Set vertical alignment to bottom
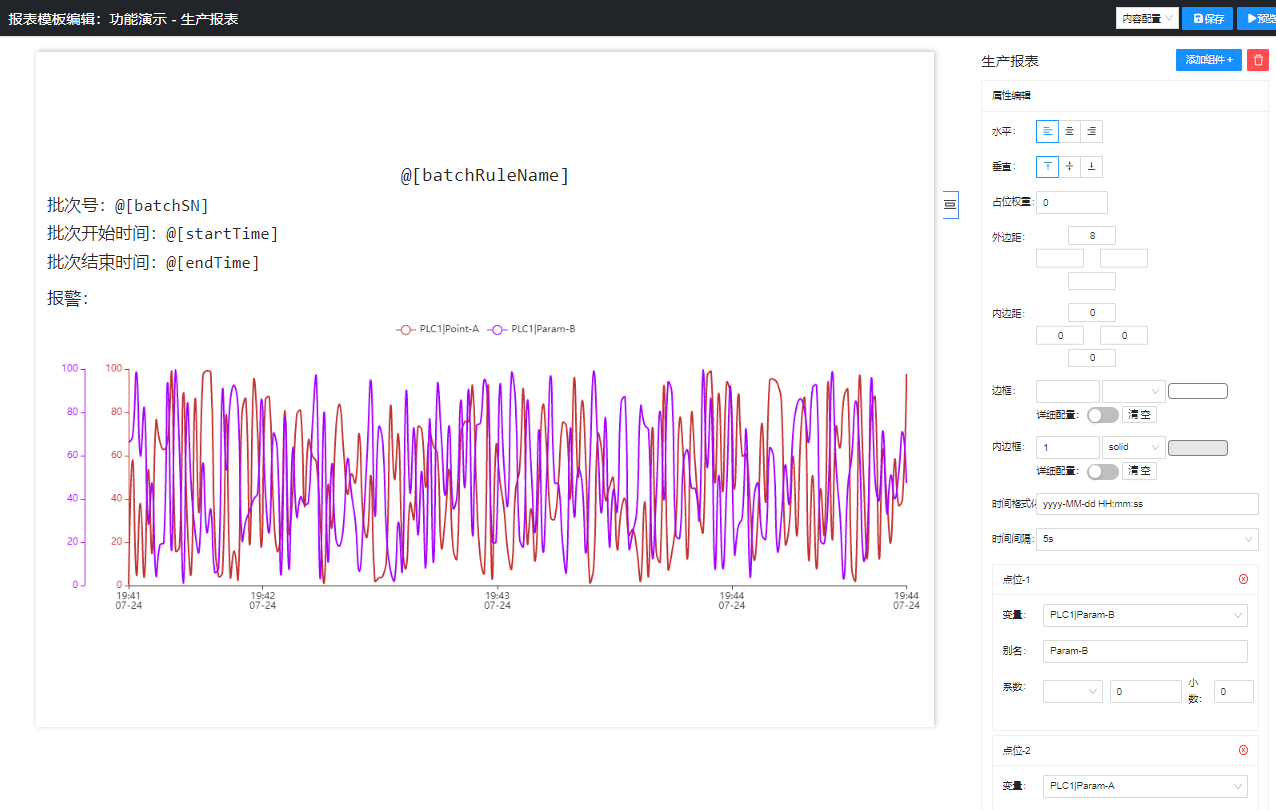 (x=1091, y=167)
